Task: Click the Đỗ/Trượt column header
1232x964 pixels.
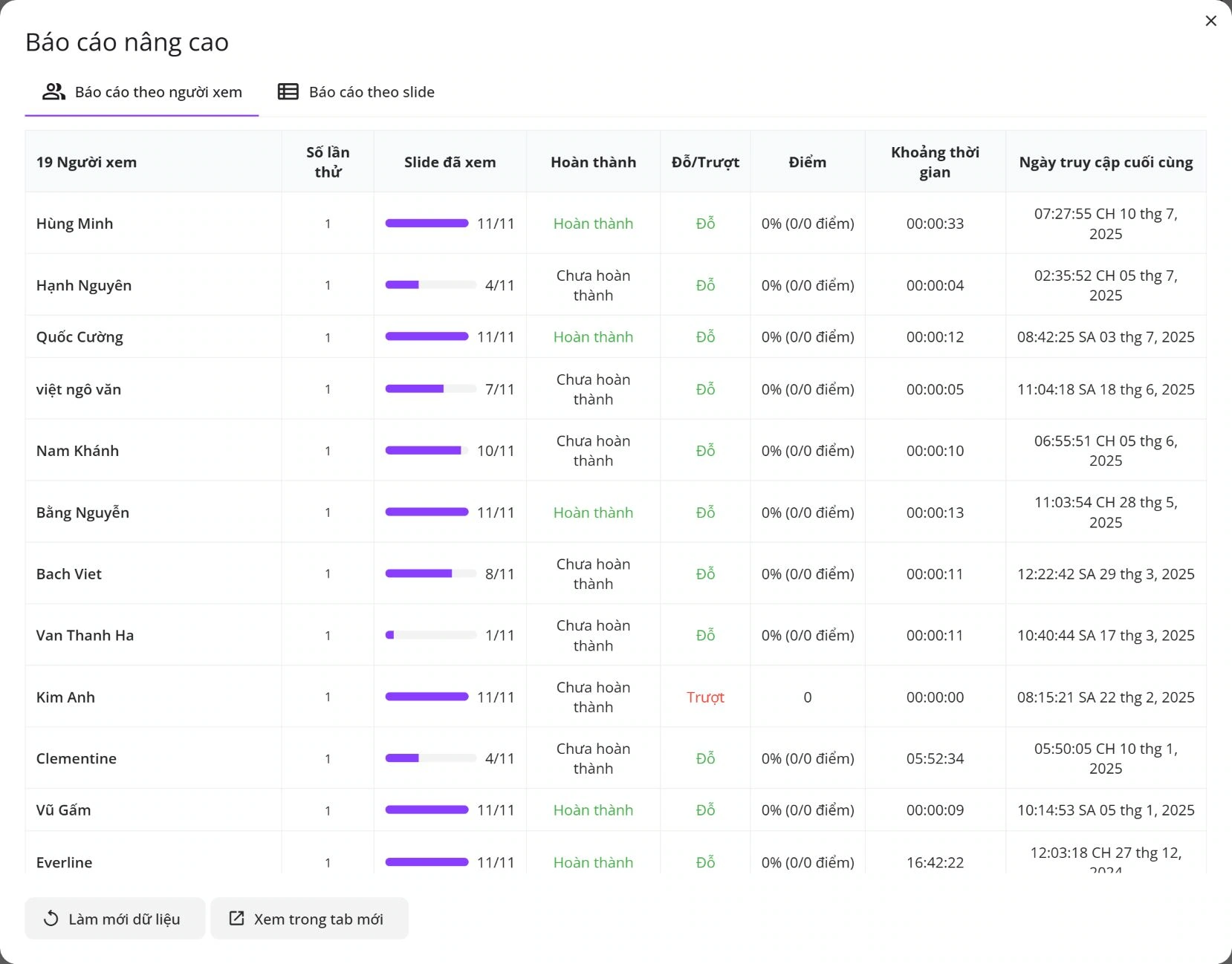Action: (704, 162)
